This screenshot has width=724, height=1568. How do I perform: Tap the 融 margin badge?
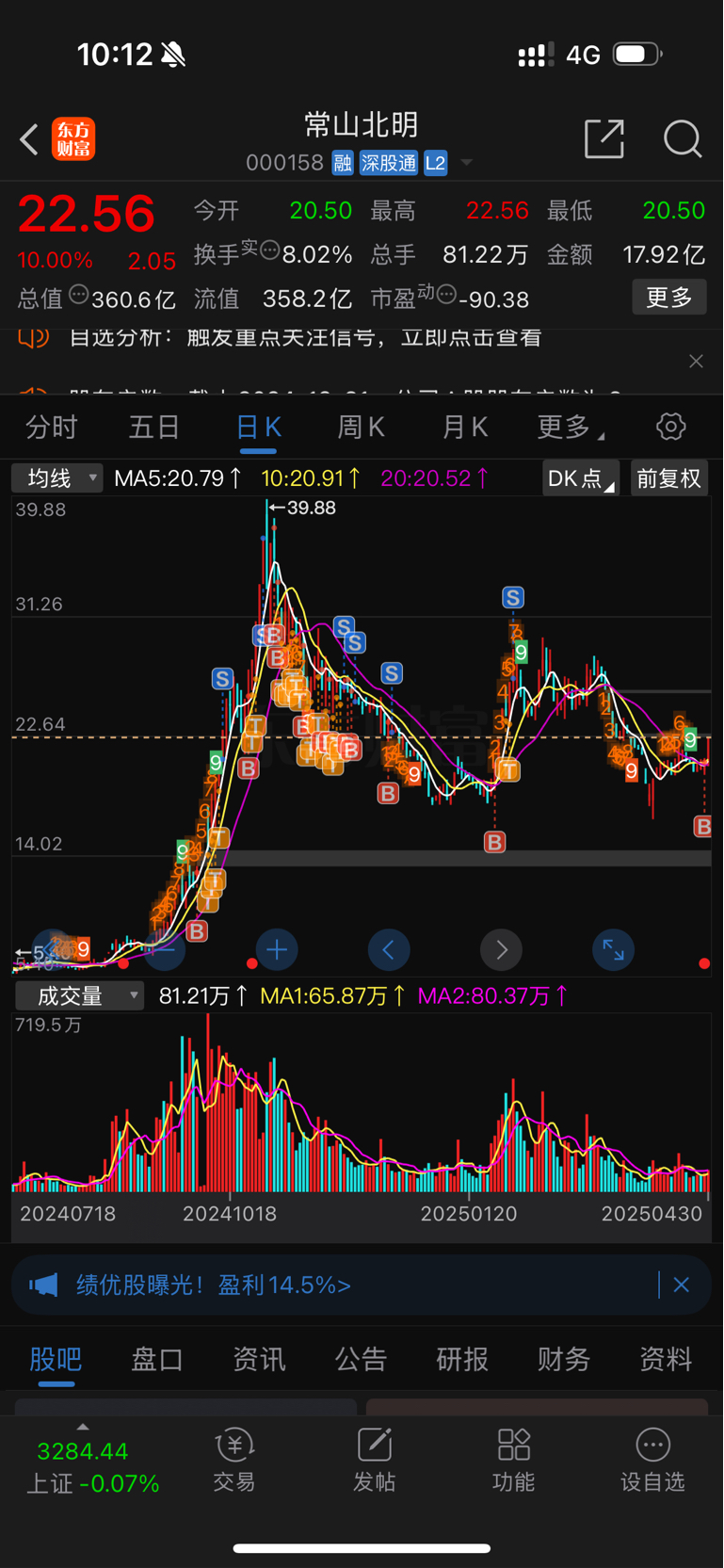pos(343,163)
